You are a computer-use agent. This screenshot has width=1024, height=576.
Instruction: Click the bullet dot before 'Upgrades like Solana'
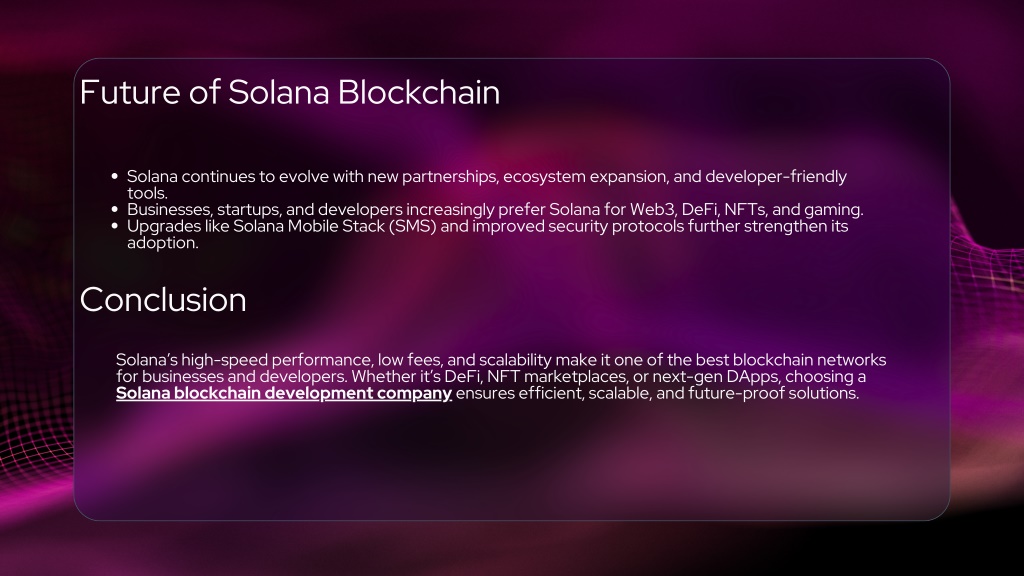(x=115, y=226)
